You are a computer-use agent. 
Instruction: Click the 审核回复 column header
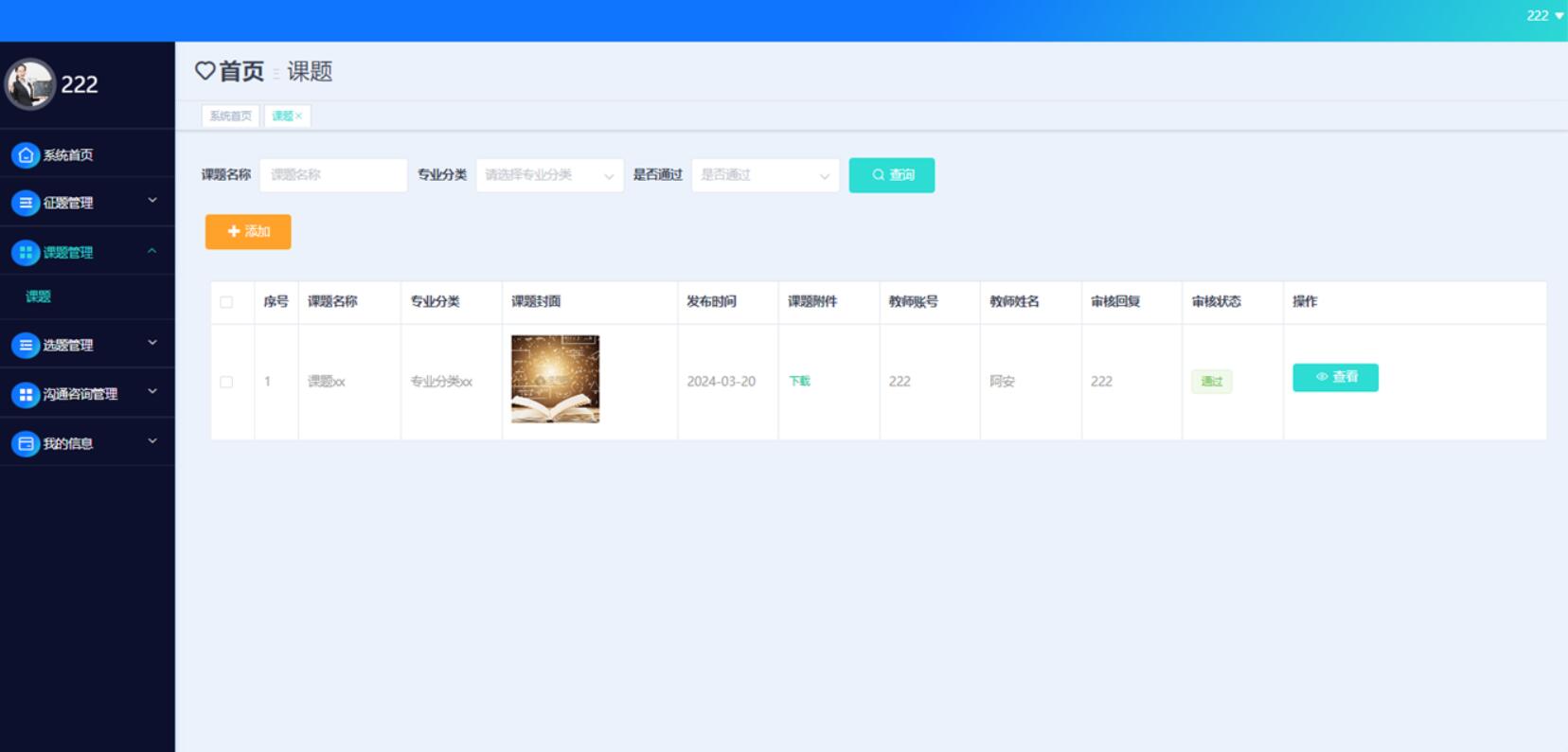coord(1115,301)
